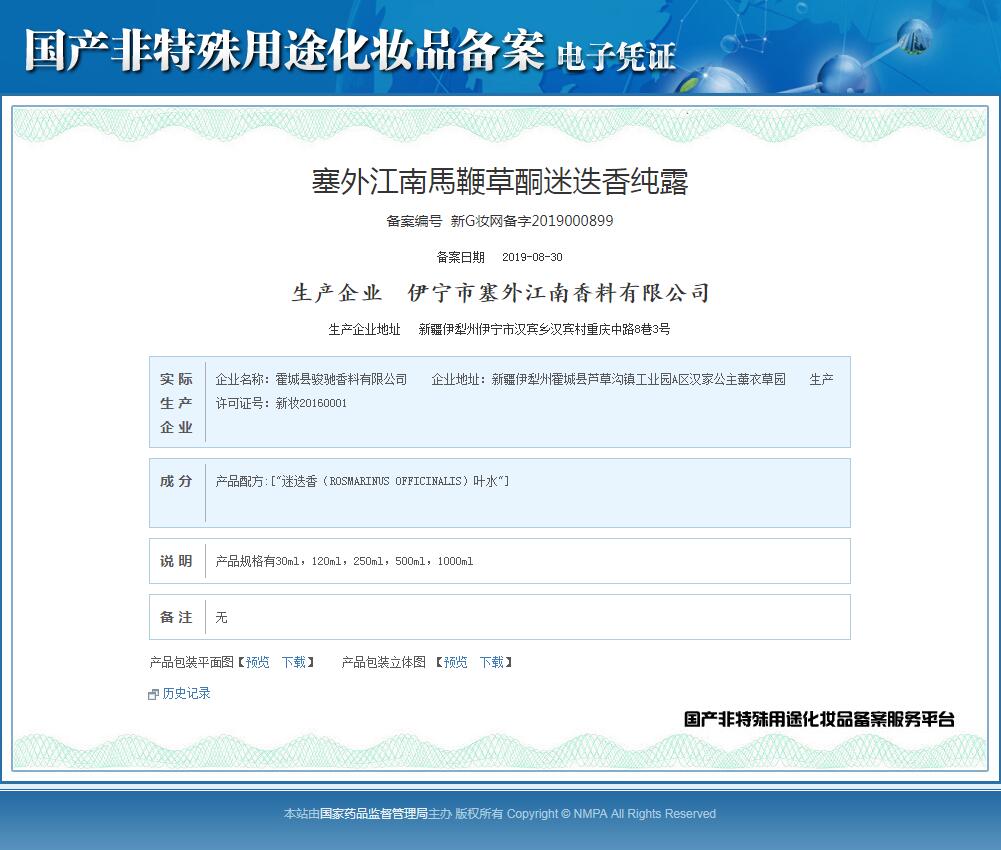Preview the 产品包装立体图 image
1001x850 pixels.
point(455,662)
